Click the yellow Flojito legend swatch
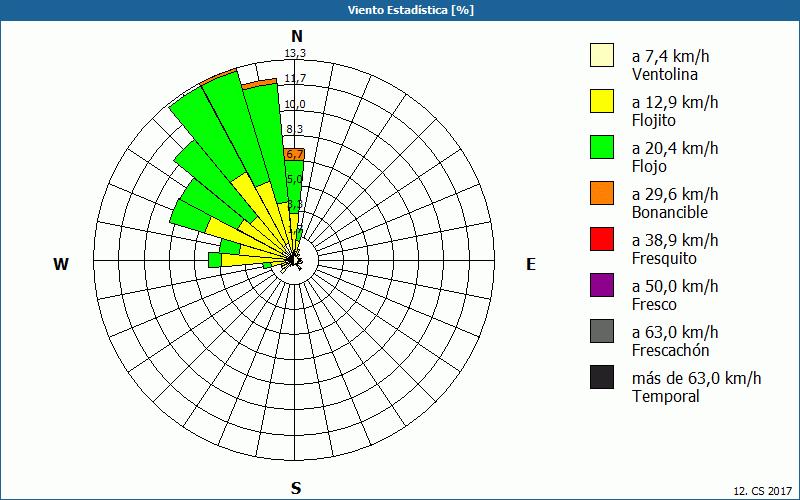 pyautogui.click(x=602, y=101)
